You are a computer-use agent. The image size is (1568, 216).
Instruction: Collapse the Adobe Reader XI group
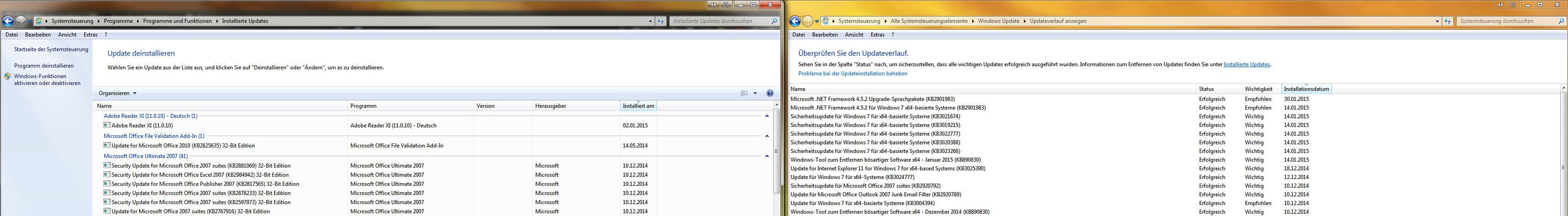click(x=767, y=116)
